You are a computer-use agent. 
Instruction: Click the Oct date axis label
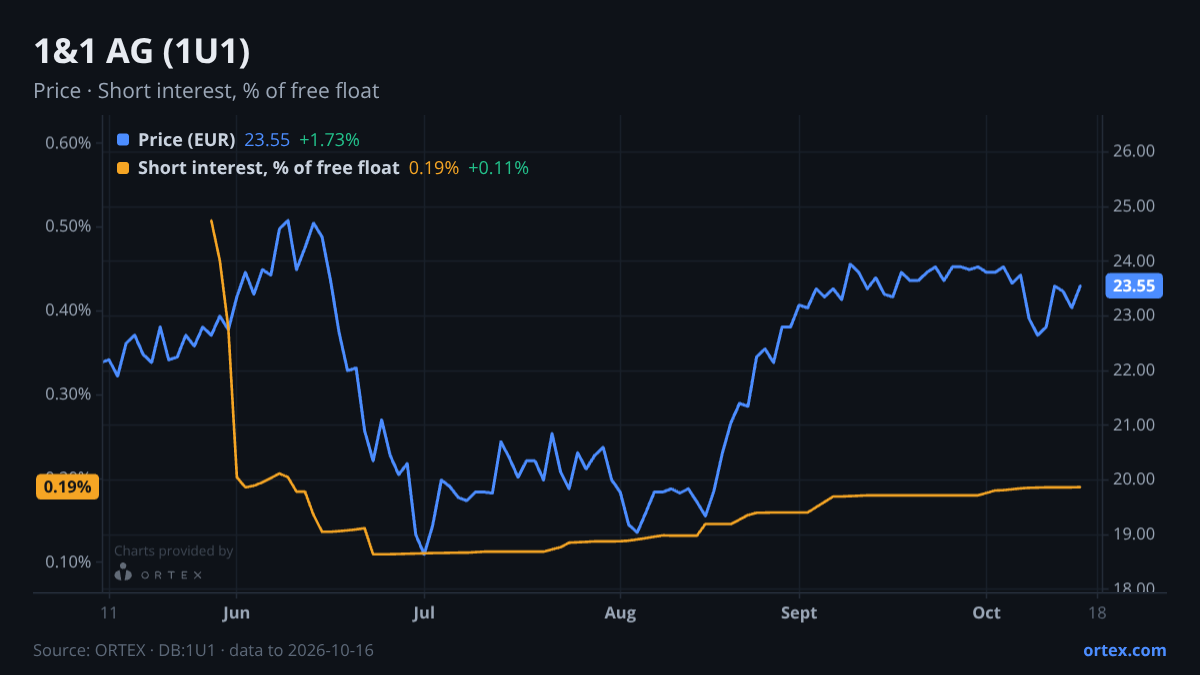tap(987, 613)
